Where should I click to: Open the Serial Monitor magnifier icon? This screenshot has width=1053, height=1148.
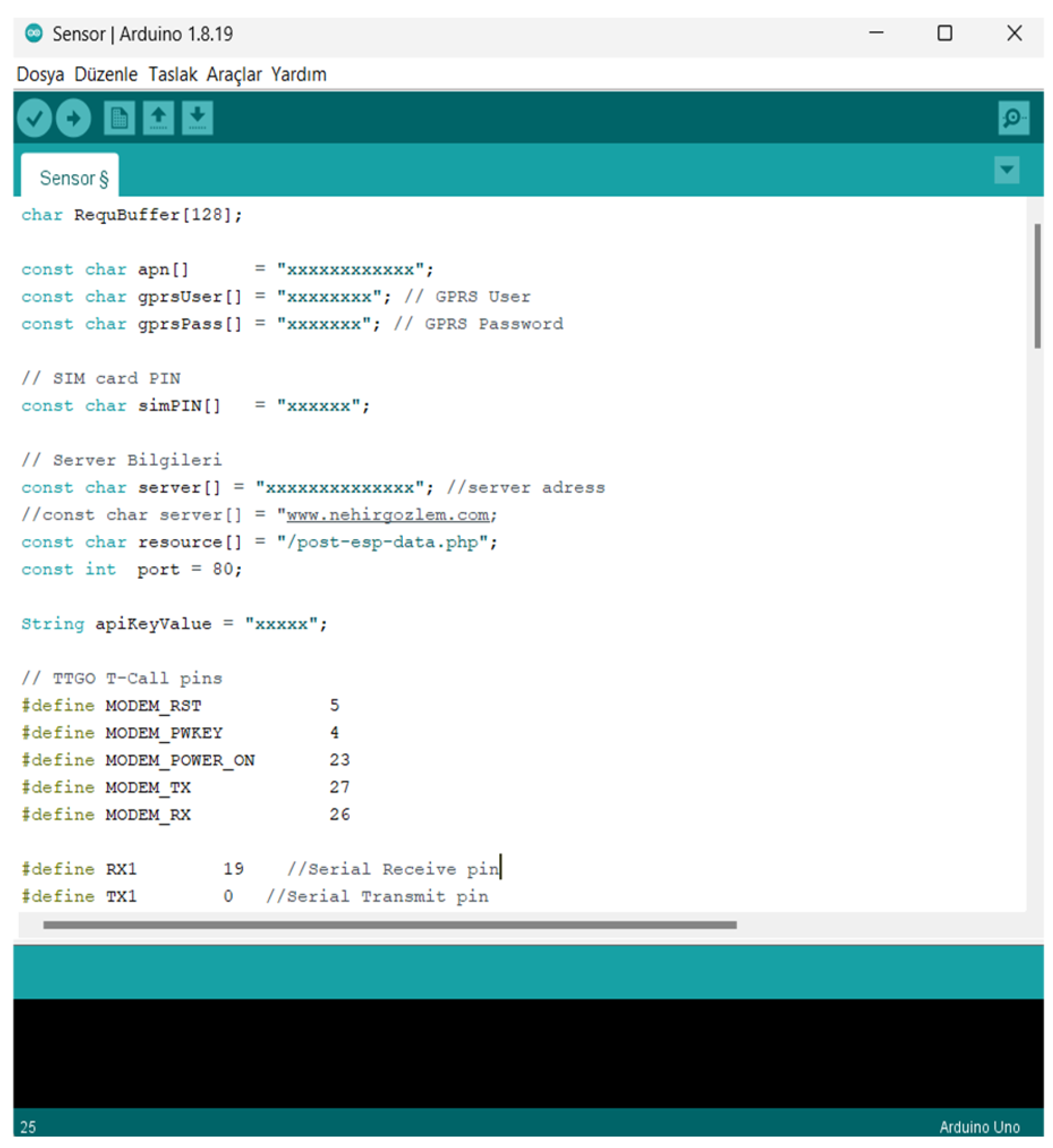coord(1012,117)
